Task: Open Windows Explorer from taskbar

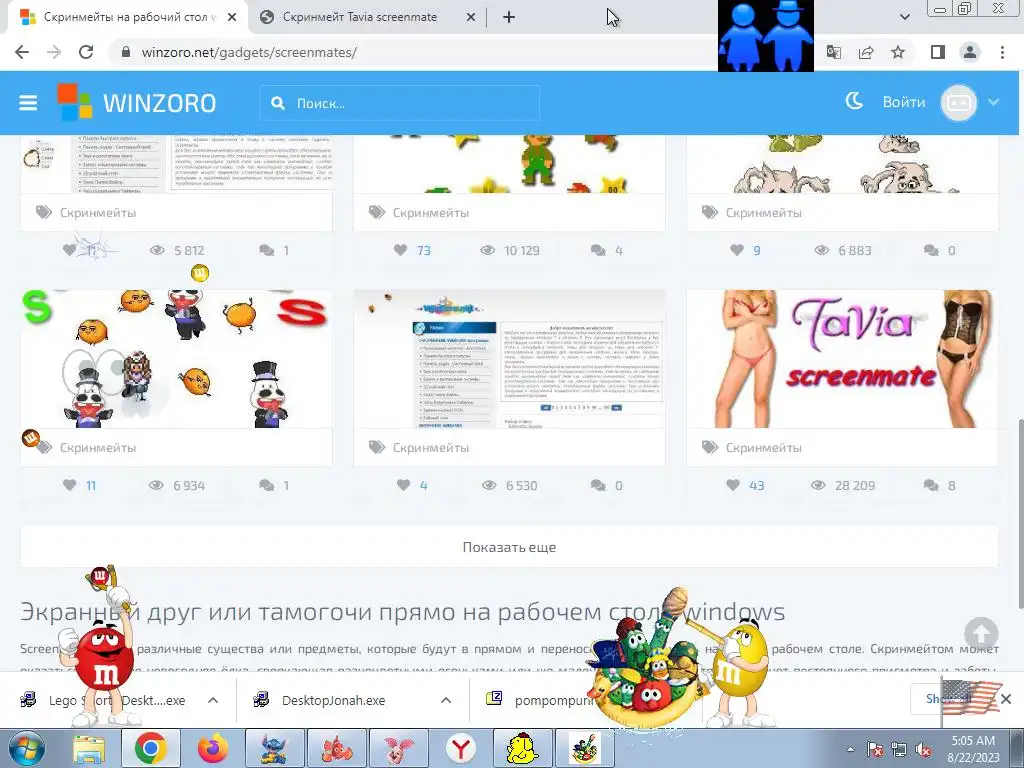Action: click(x=89, y=749)
